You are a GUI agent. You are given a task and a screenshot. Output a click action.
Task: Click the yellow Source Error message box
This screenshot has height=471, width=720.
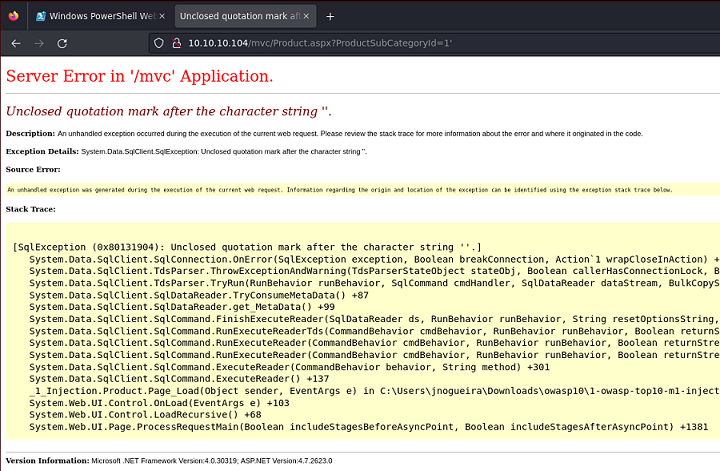[340, 189]
